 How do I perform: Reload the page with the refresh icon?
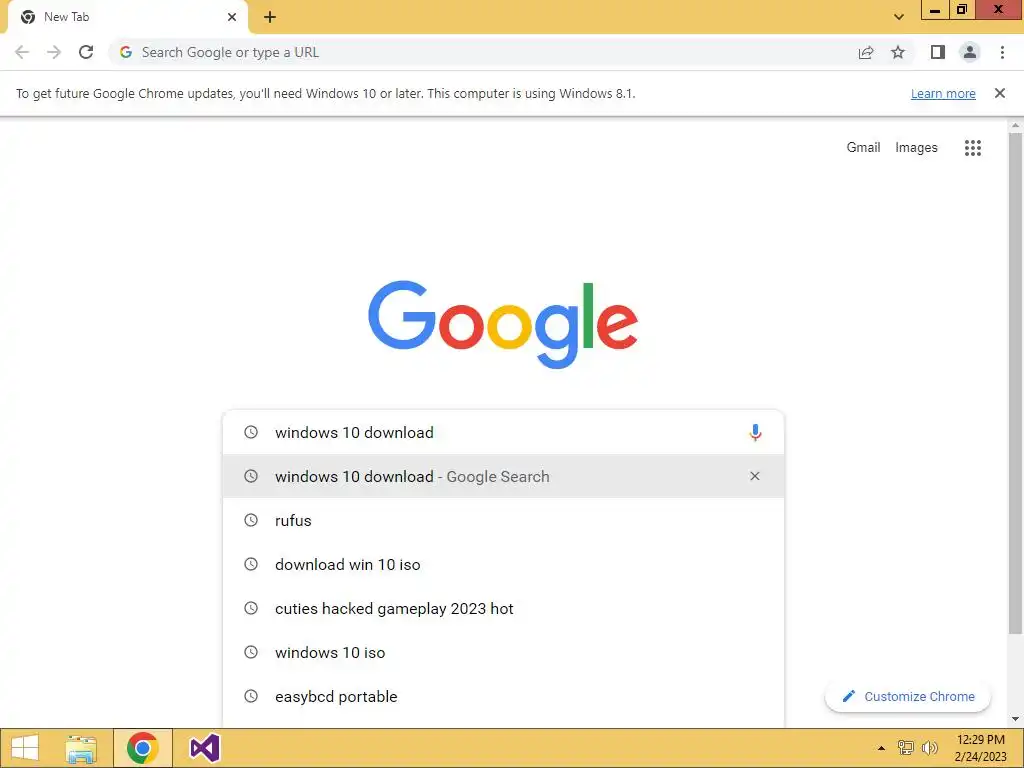(86, 52)
